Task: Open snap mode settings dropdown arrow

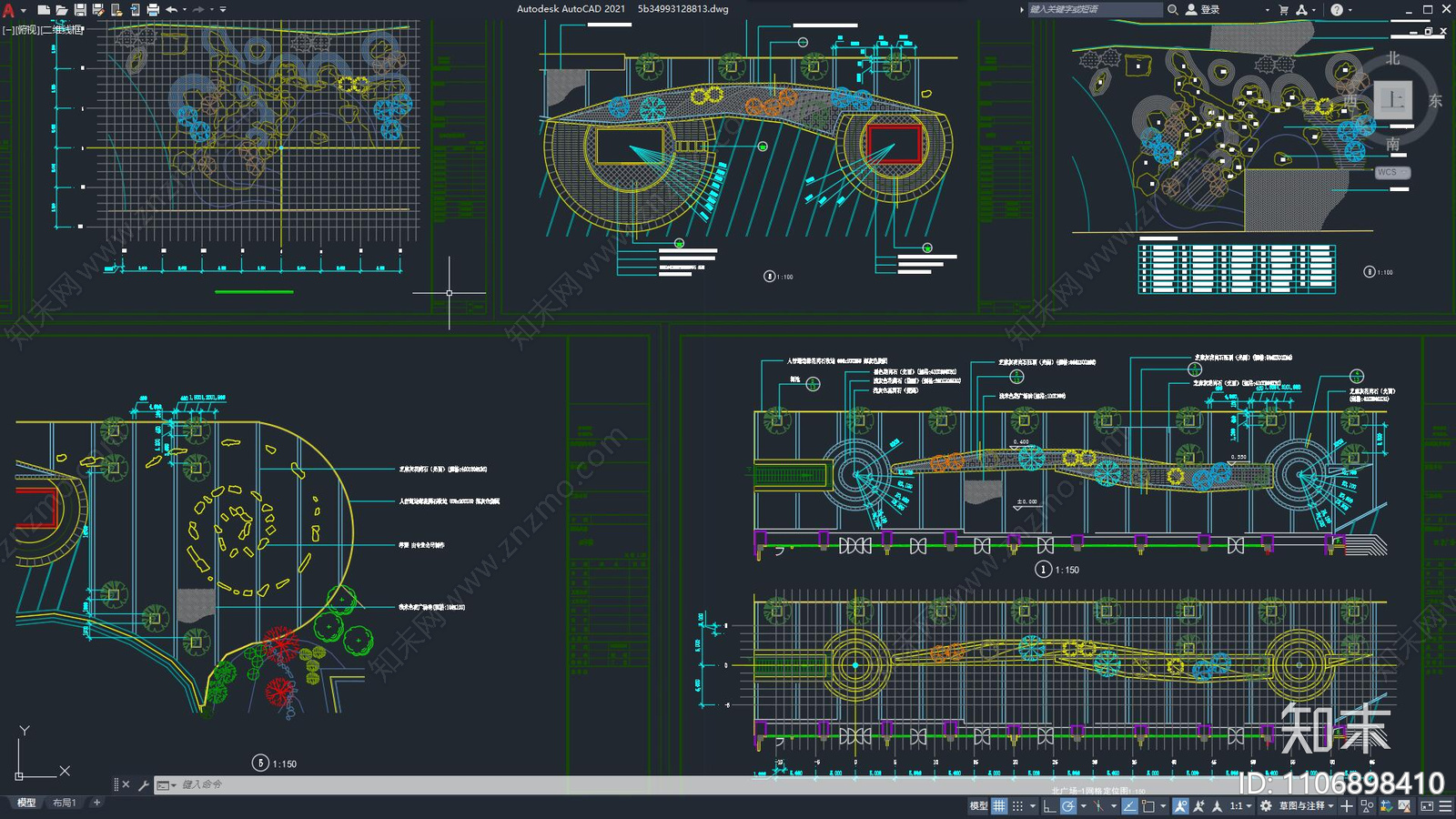Action: (x=1033, y=805)
